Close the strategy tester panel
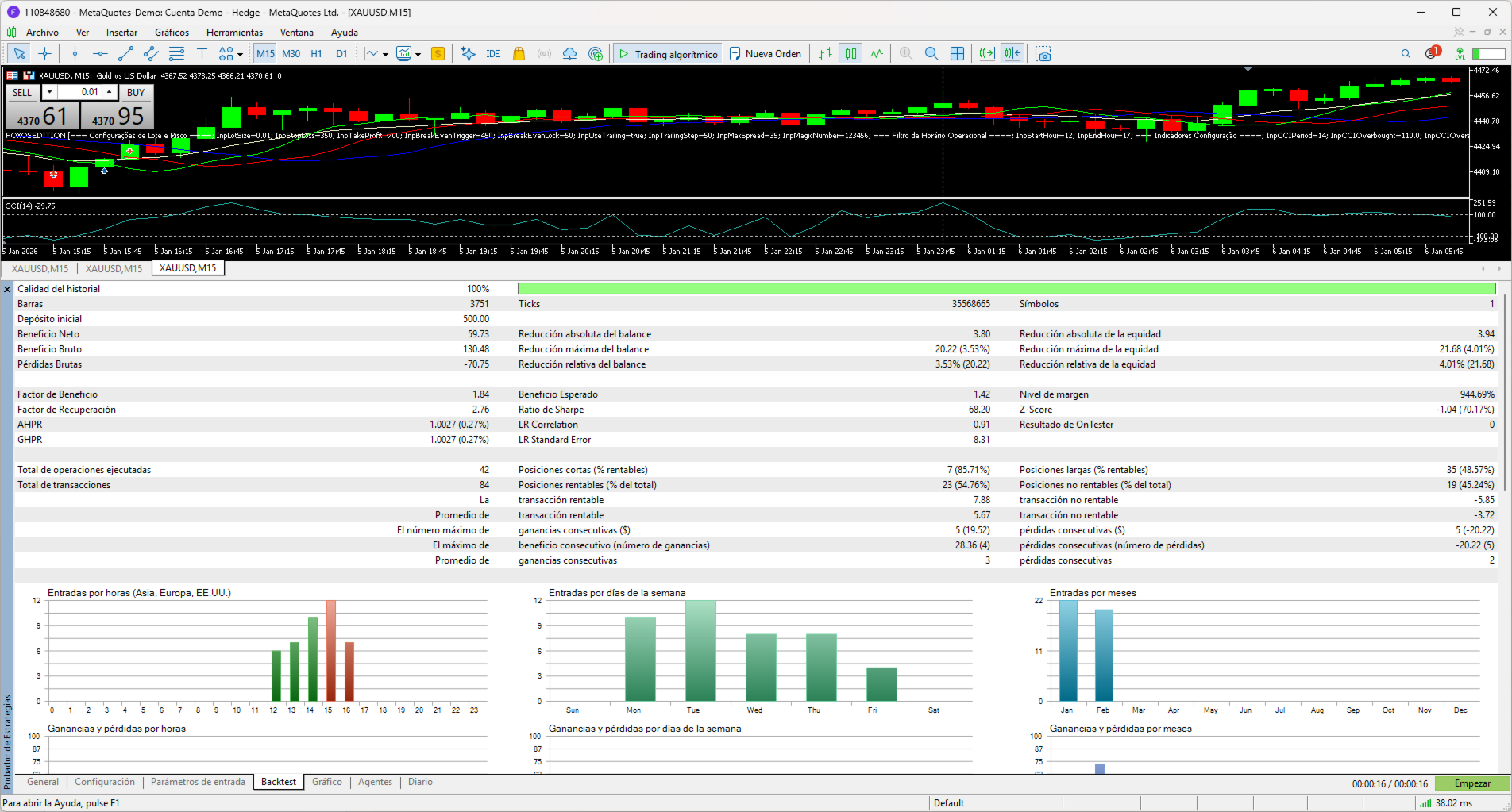Image resolution: width=1512 pixels, height=812 pixels. (7, 290)
